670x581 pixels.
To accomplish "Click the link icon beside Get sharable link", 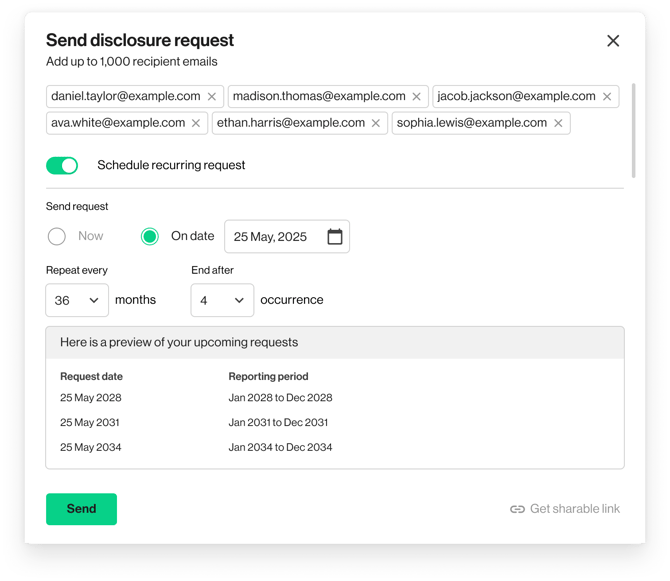I will (x=517, y=509).
